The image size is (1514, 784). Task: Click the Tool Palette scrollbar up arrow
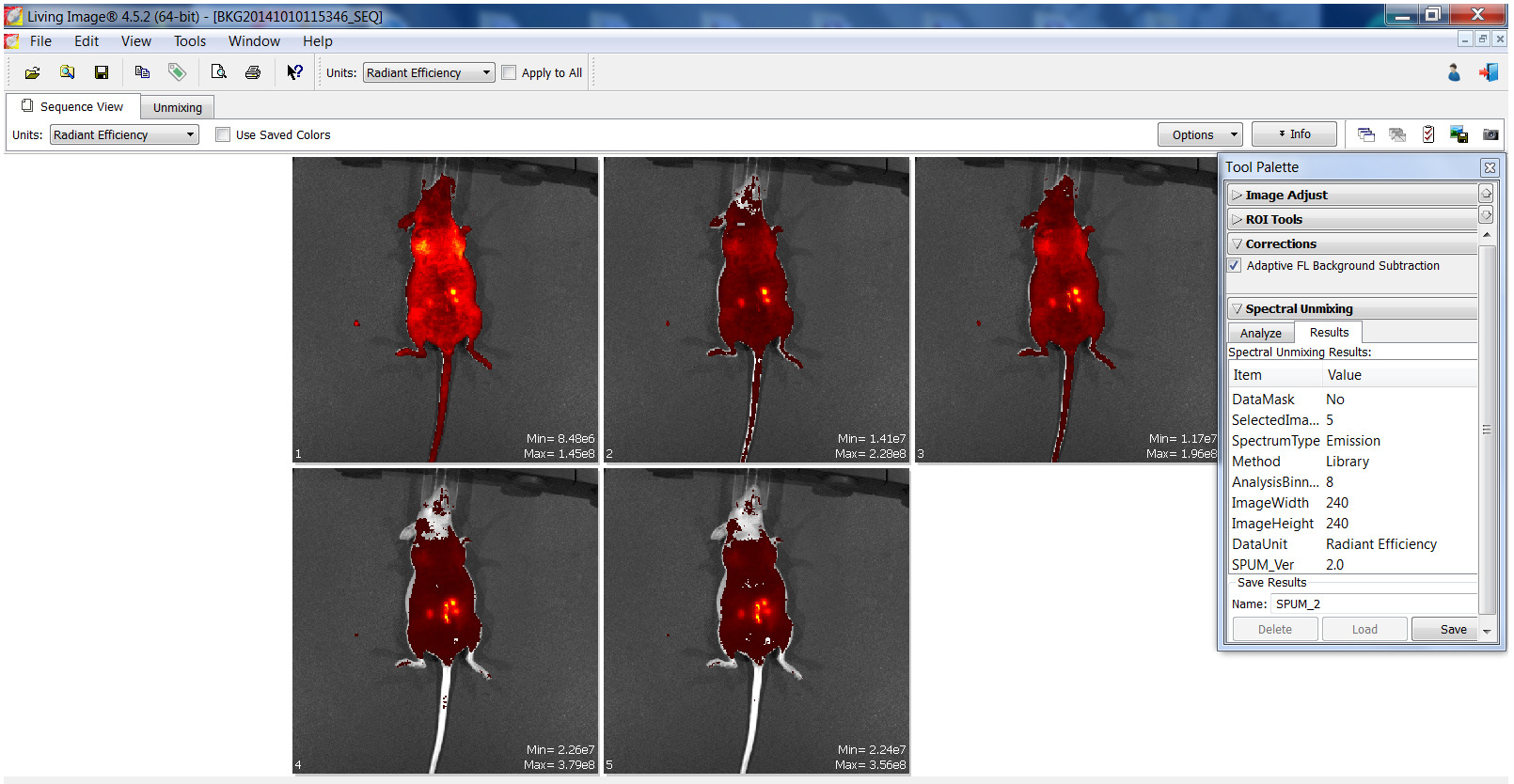click(1487, 235)
